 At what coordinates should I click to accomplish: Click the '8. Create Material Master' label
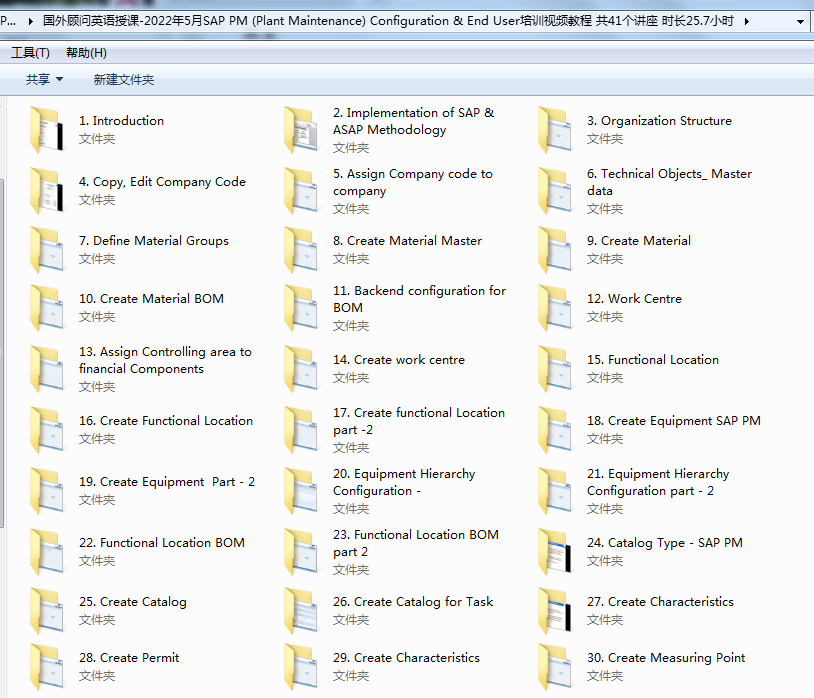pos(408,240)
